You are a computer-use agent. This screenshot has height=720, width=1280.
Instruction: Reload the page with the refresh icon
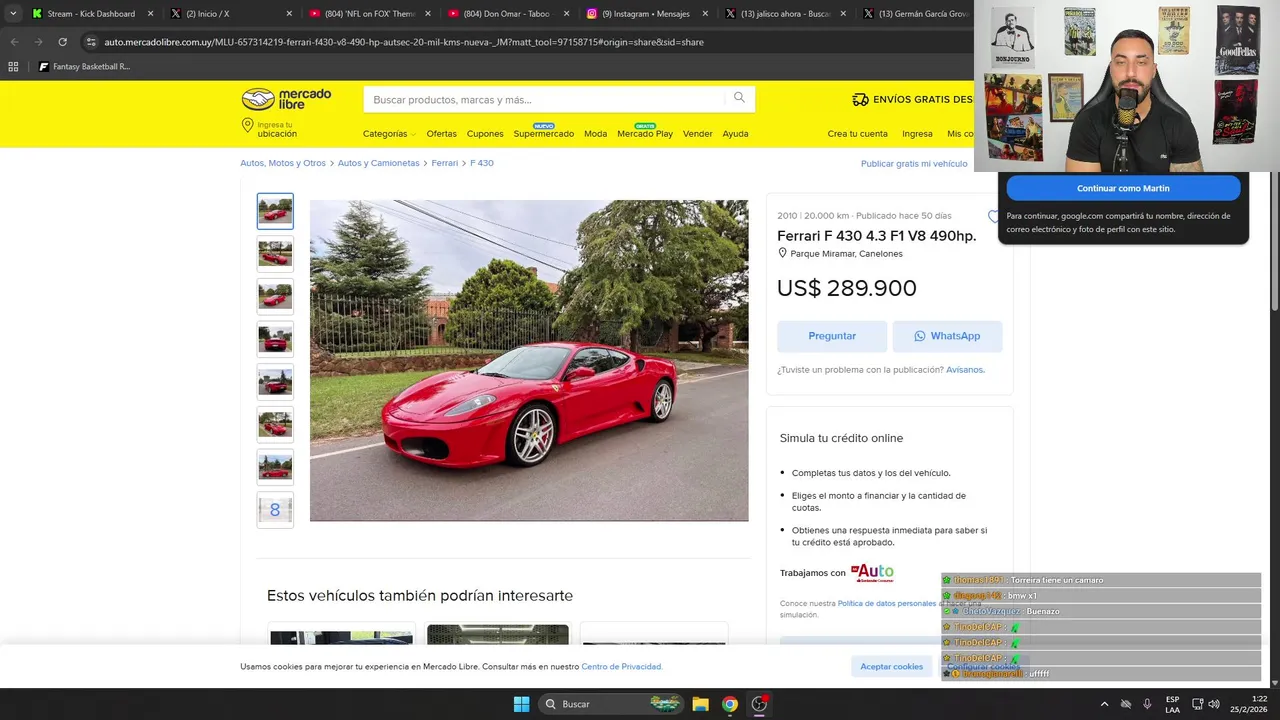(x=62, y=42)
